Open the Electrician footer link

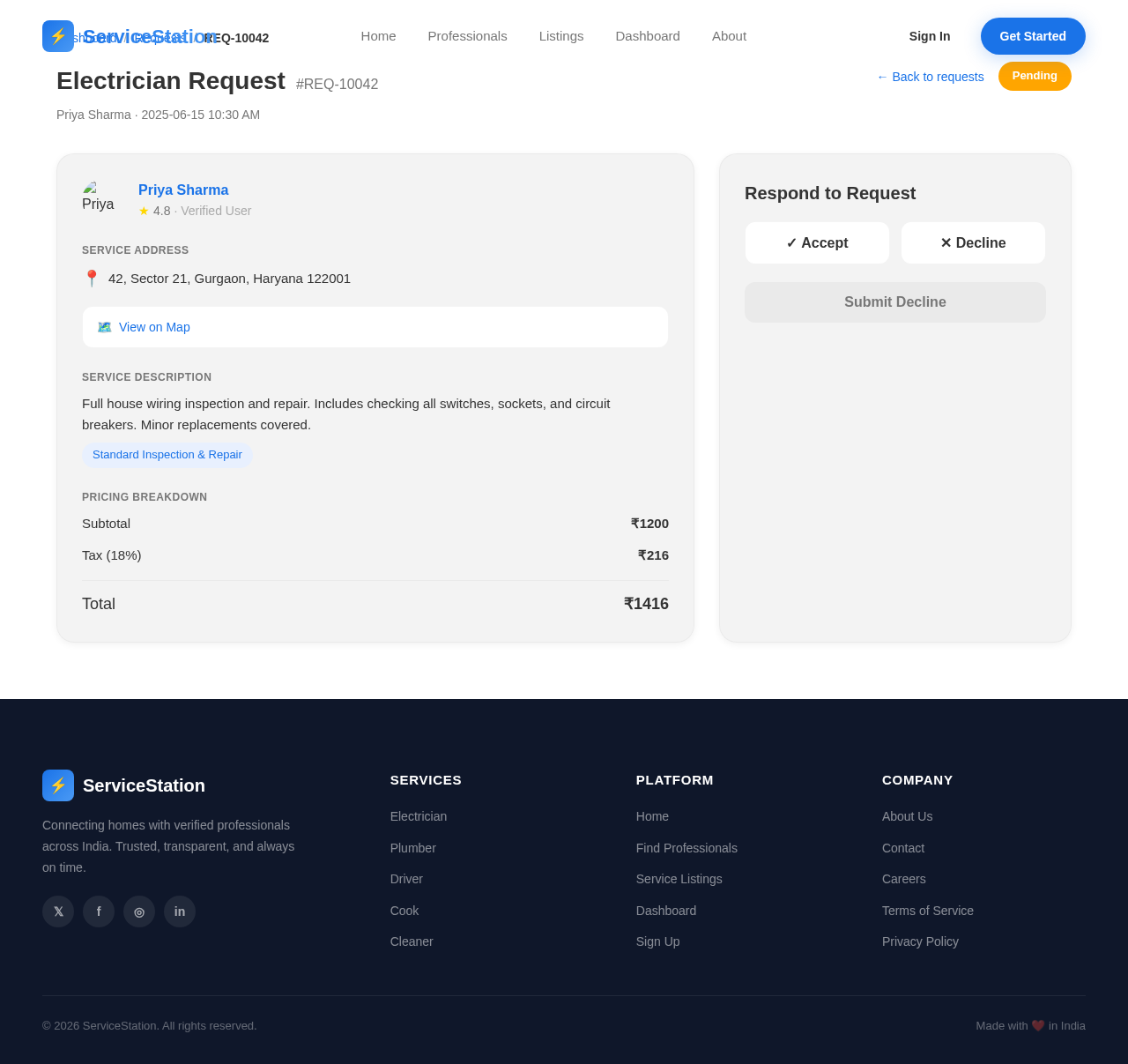click(419, 816)
